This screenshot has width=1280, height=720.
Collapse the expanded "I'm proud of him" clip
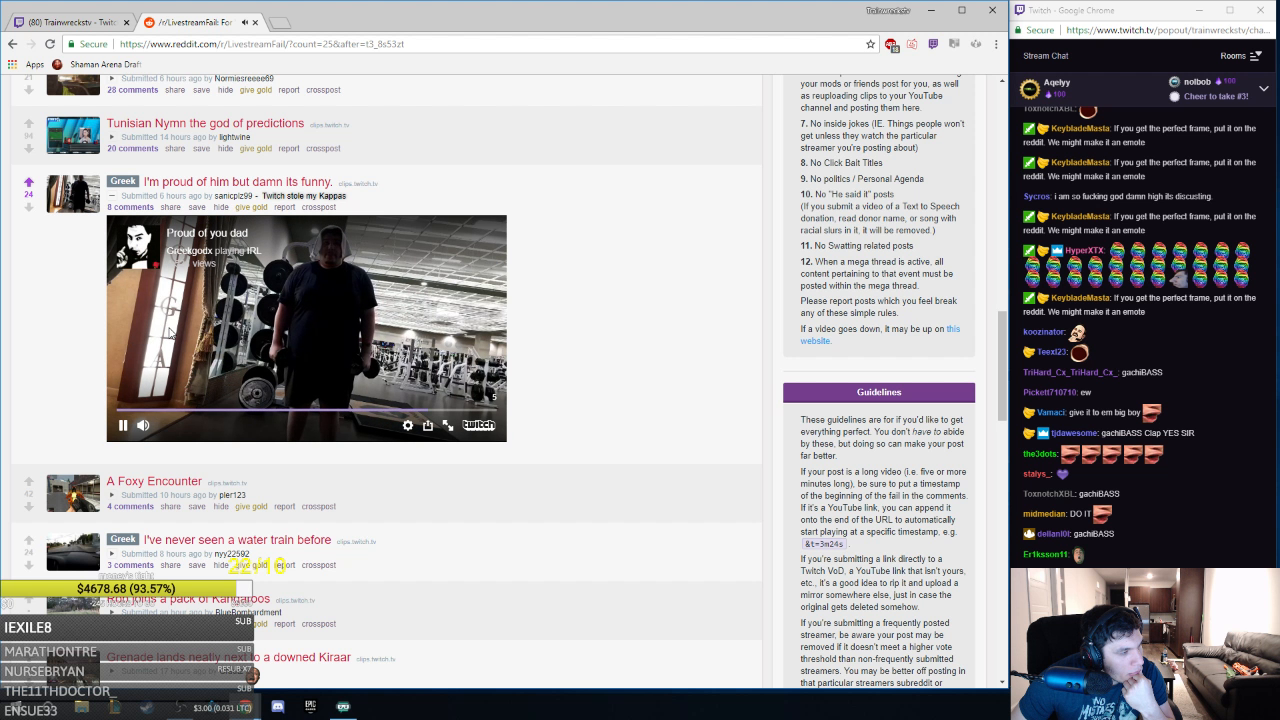pyautogui.click(x=113, y=196)
